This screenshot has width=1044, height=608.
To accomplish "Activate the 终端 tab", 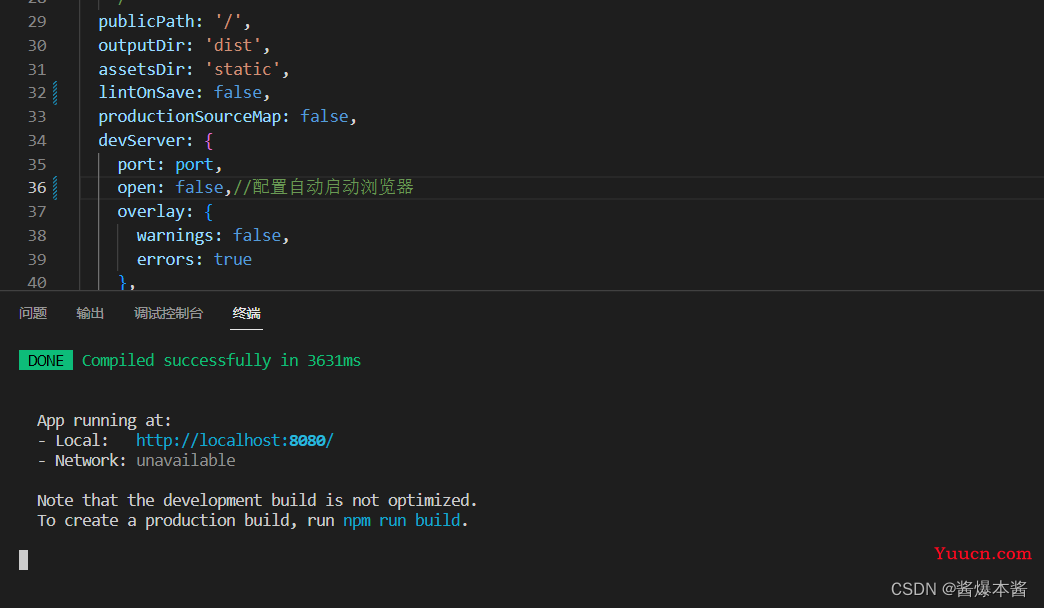I will point(246,313).
